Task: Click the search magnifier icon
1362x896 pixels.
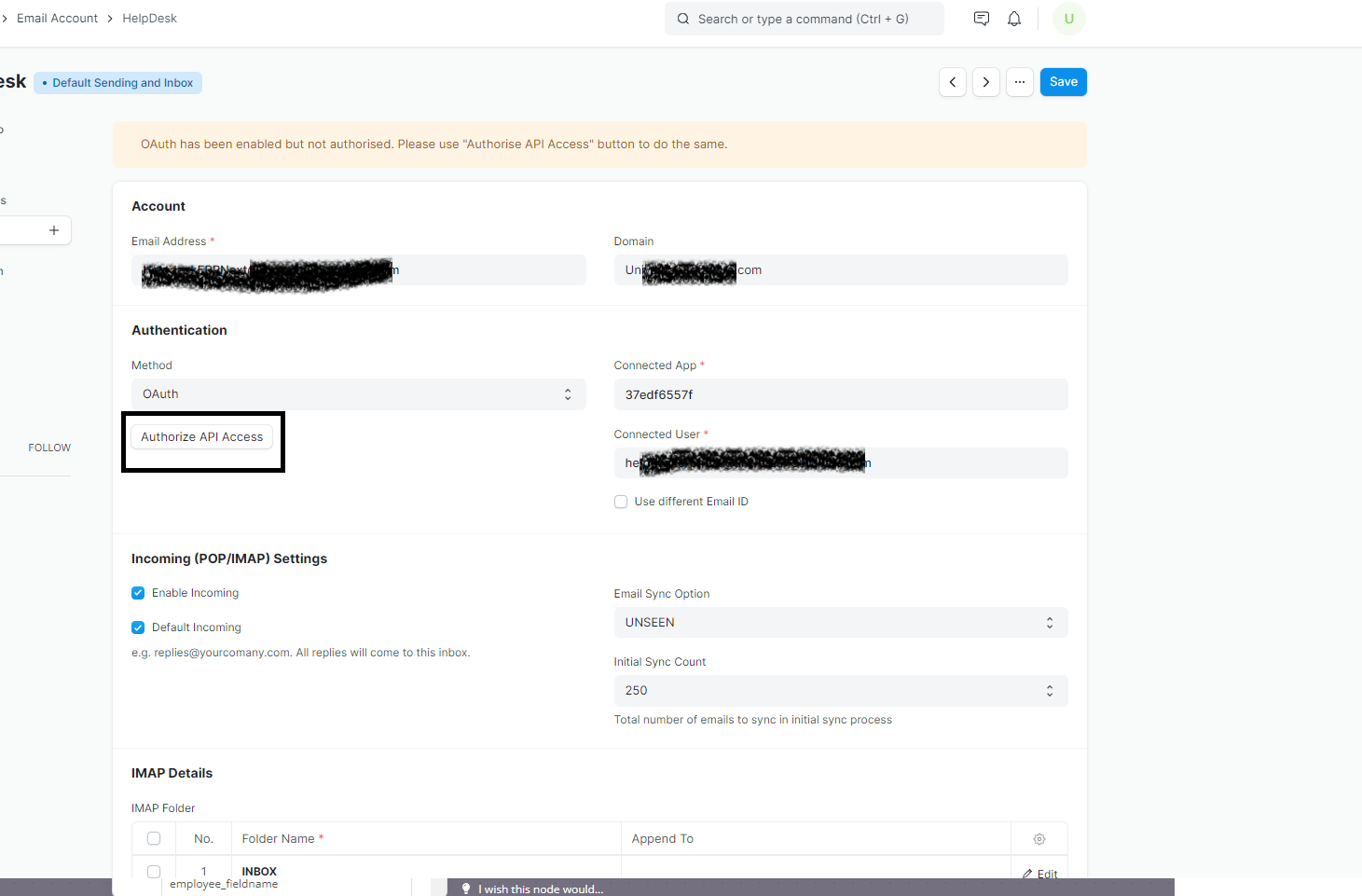Action: click(x=682, y=19)
